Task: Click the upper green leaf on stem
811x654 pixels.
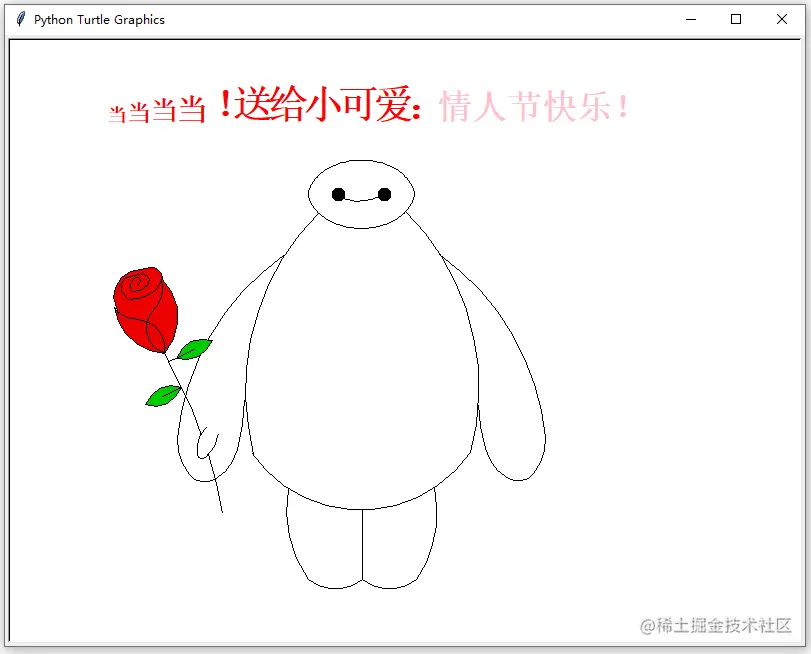Action: pyautogui.click(x=194, y=349)
